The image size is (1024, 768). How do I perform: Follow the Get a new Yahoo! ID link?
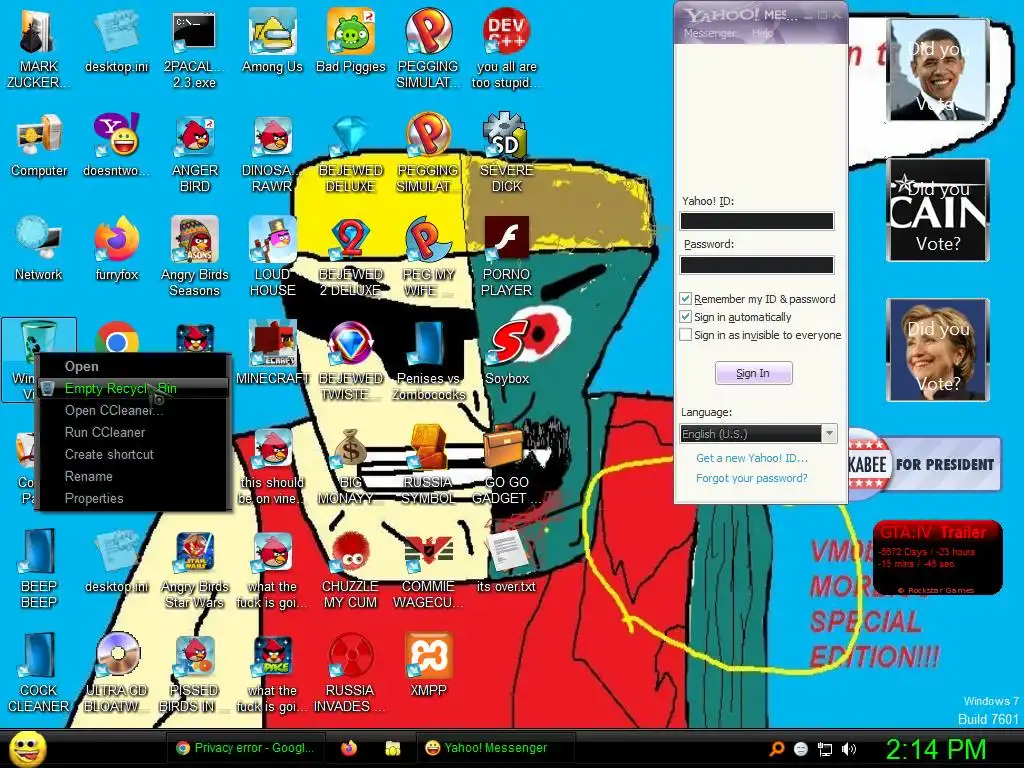click(752, 458)
